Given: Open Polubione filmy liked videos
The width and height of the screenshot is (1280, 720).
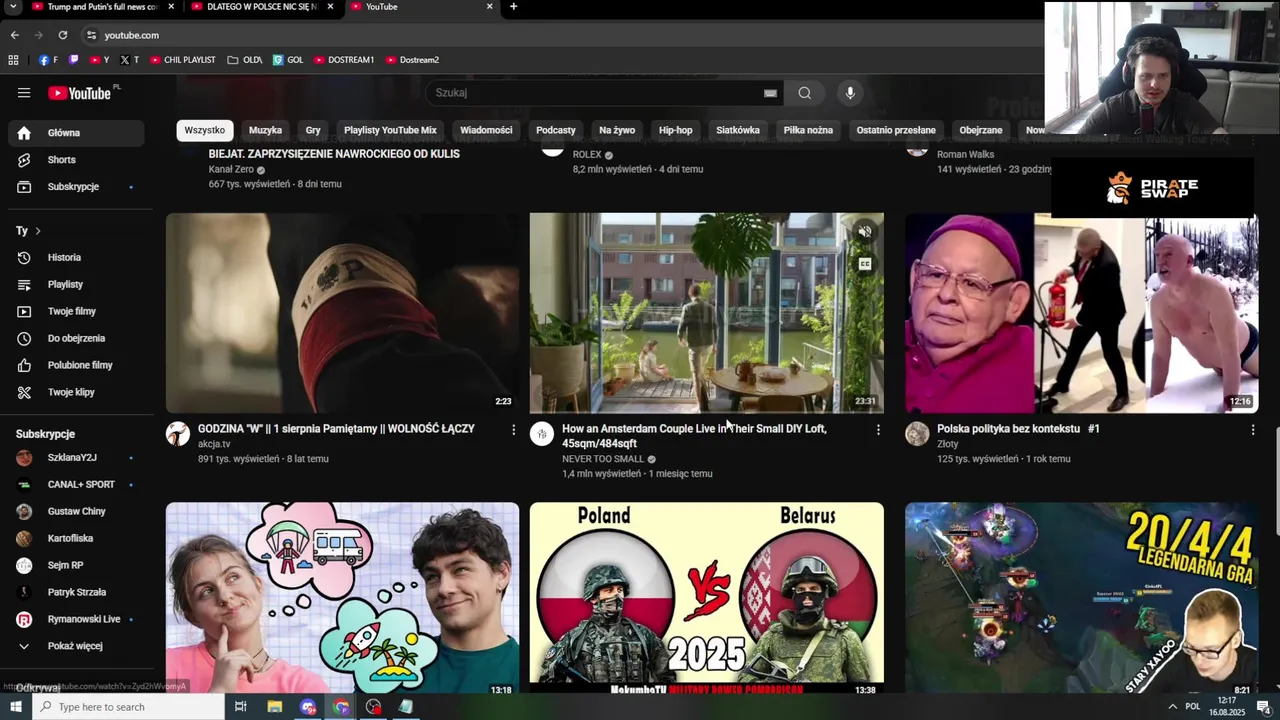Looking at the screenshot, I should click(76, 366).
